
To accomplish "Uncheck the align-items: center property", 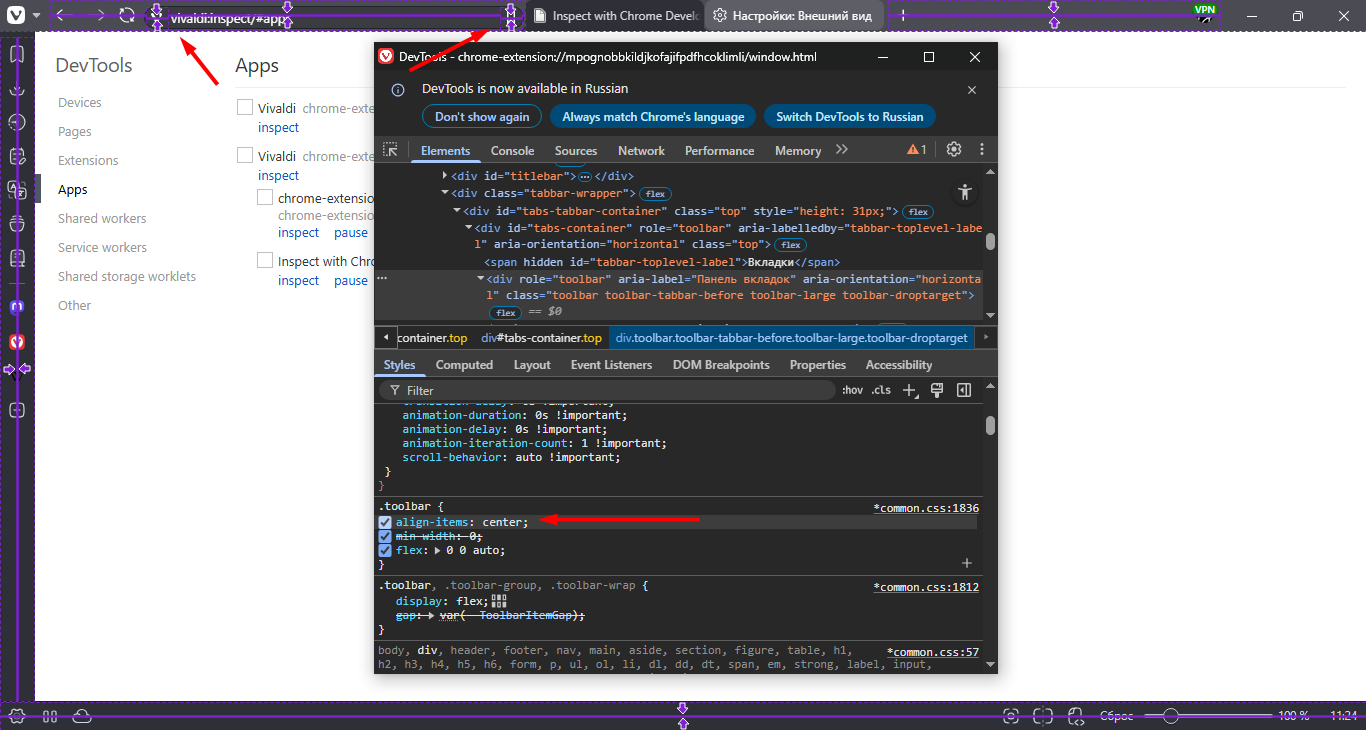I will coord(385,522).
